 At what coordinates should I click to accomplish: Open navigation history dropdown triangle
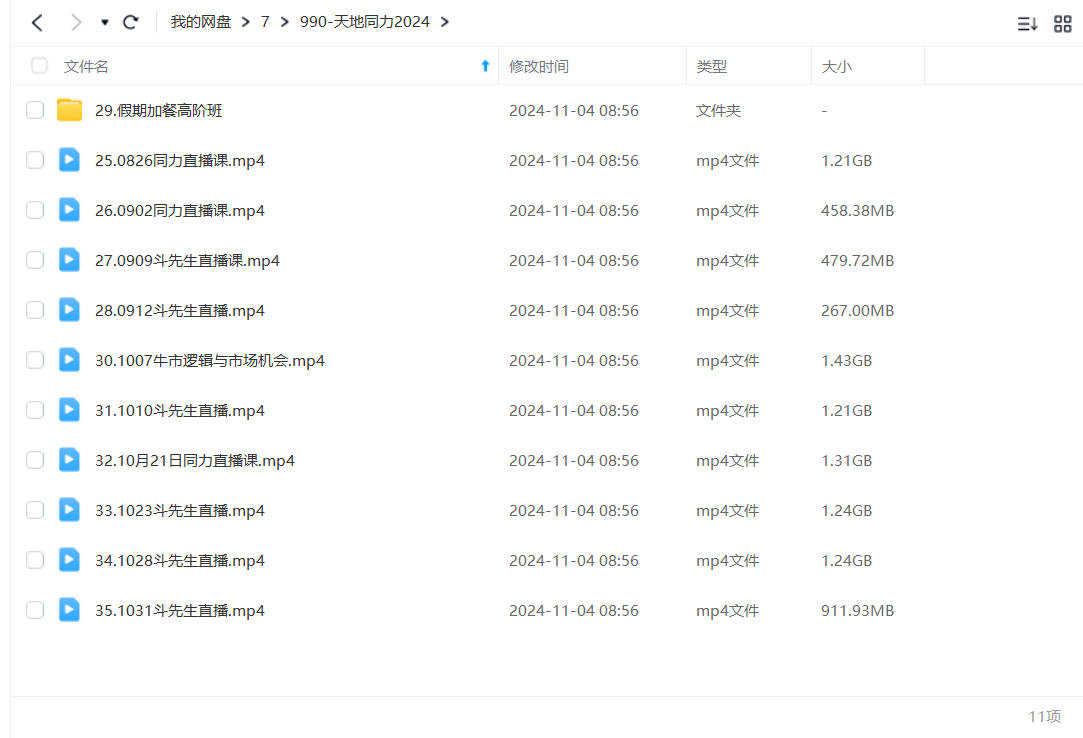pyautogui.click(x=105, y=23)
